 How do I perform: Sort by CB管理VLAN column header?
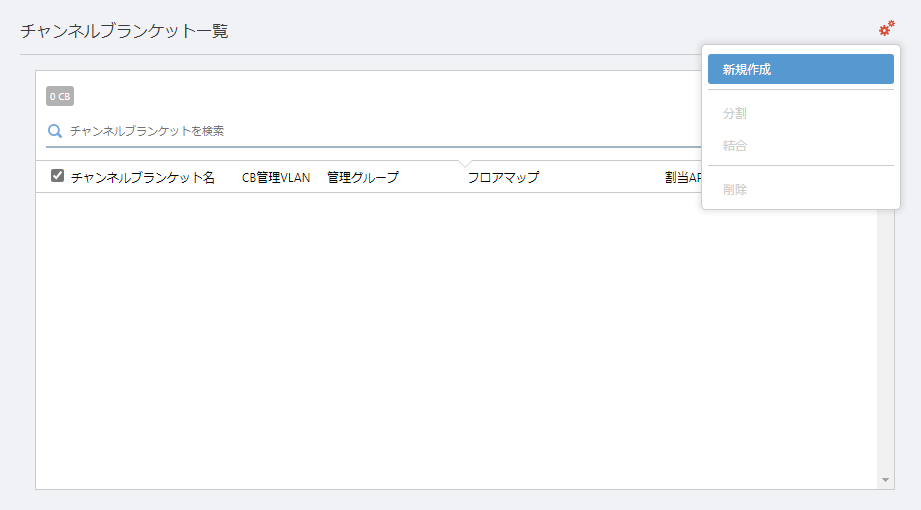[x=276, y=177]
